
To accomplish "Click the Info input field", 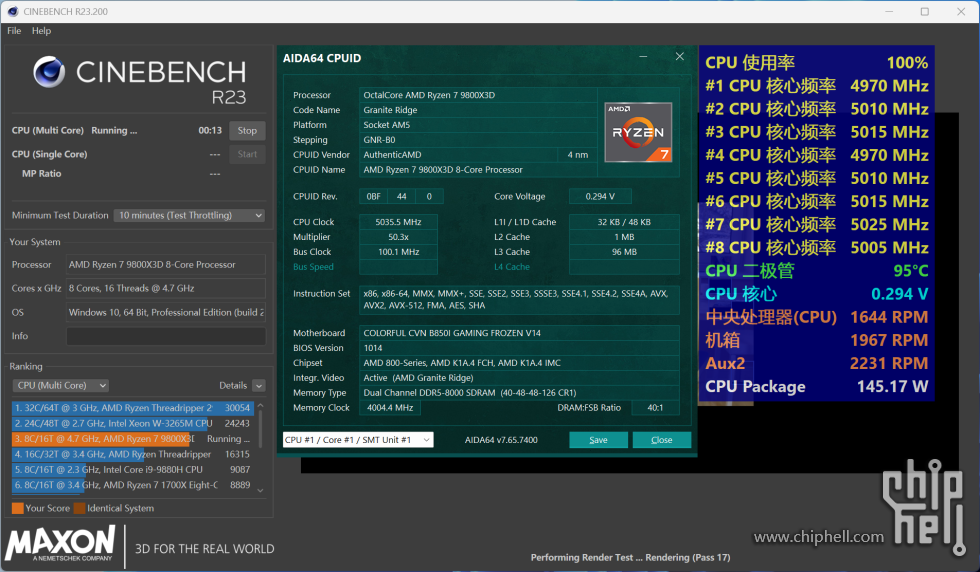I will tap(166, 336).
